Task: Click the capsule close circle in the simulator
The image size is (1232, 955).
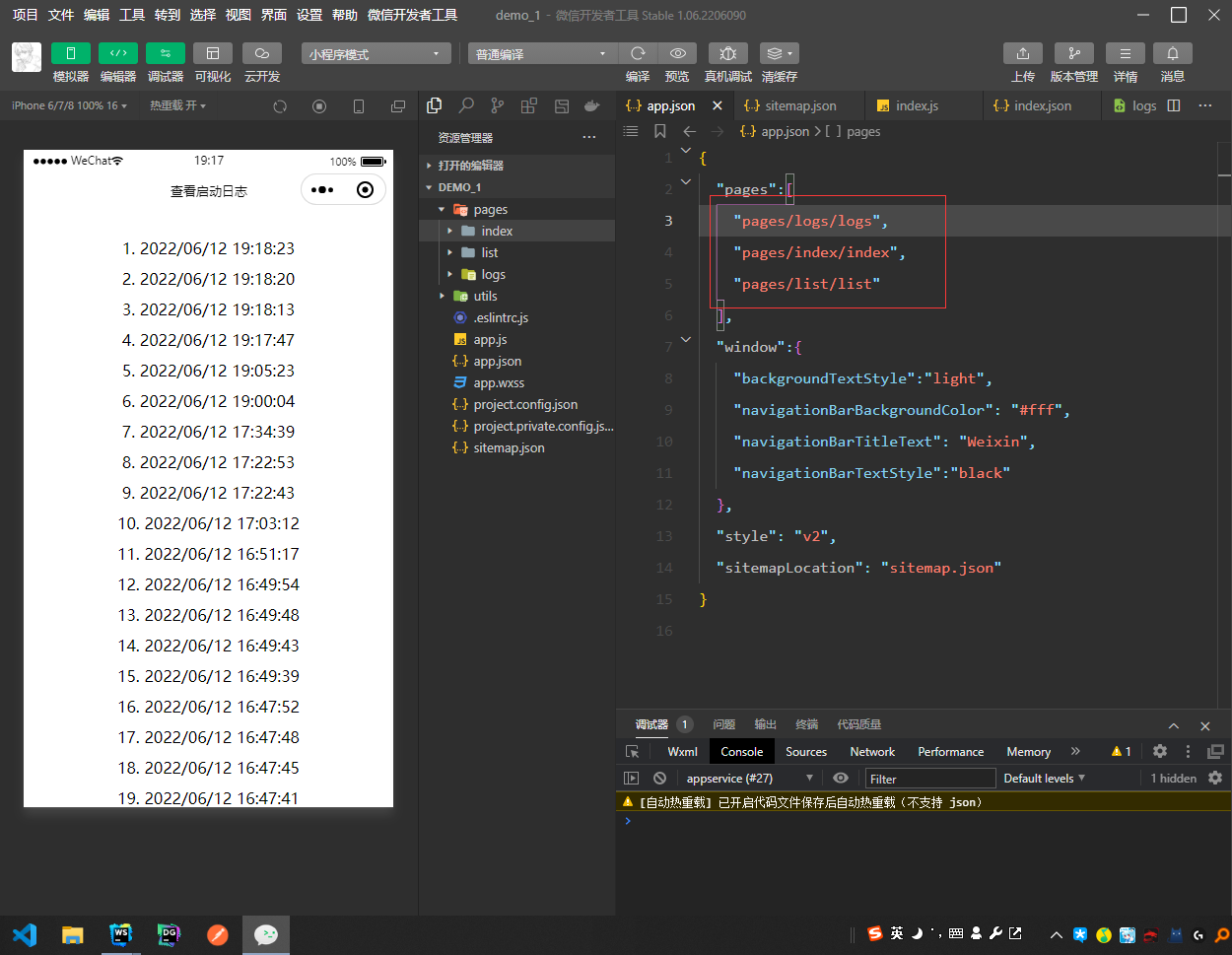Action: tap(365, 190)
